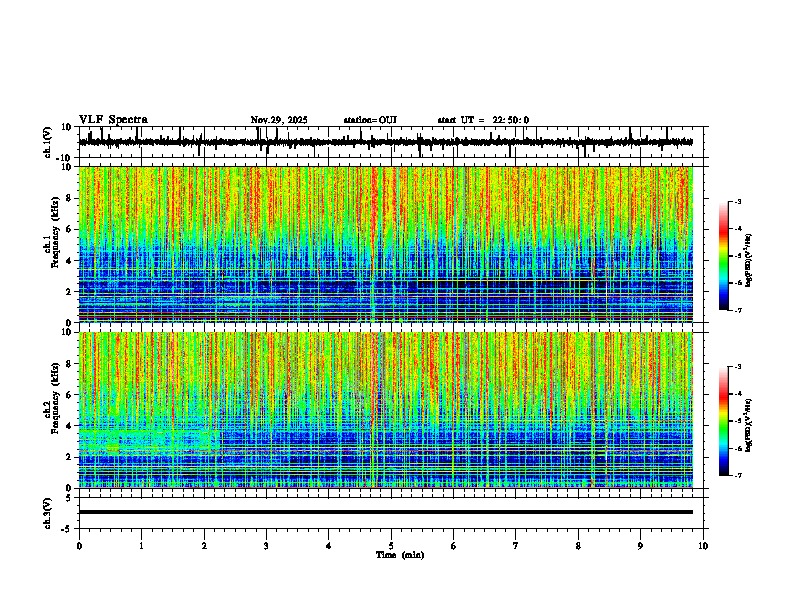792x612 pixels.
Task: Click time axis tick label 1
Action: click(x=141, y=546)
